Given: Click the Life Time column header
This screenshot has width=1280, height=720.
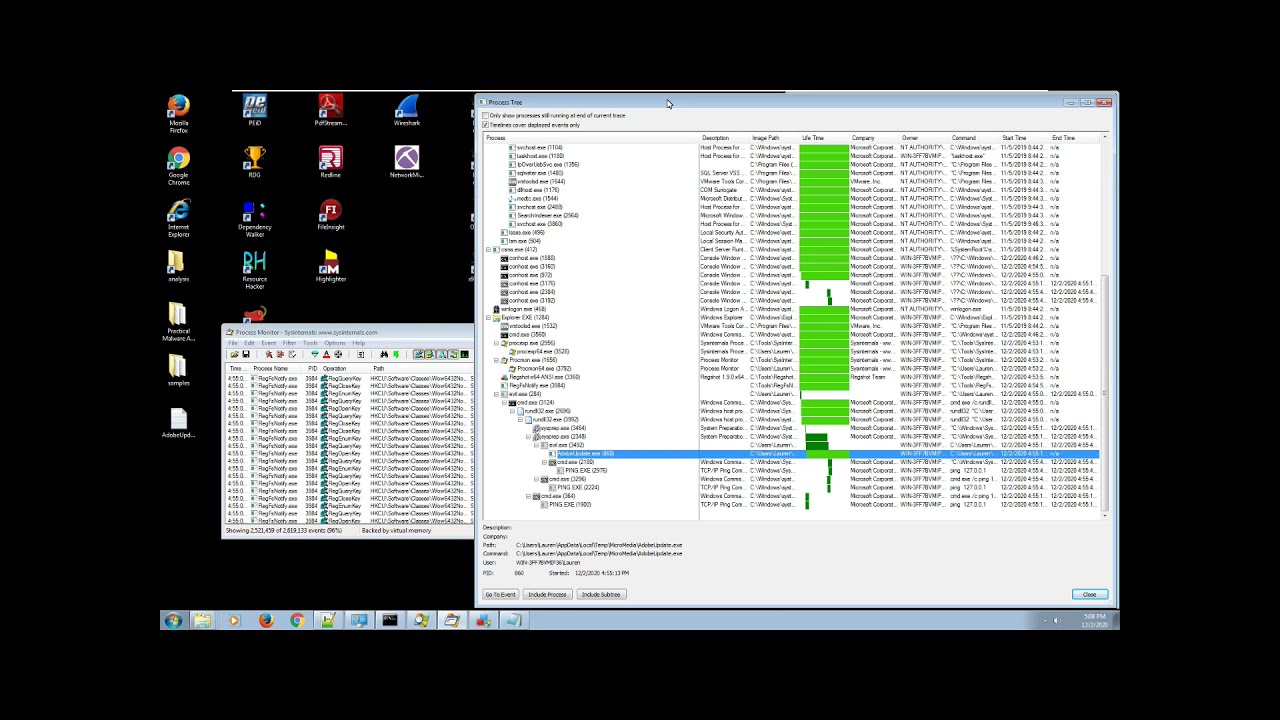Looking at the screenshot, I should [824, 138].
